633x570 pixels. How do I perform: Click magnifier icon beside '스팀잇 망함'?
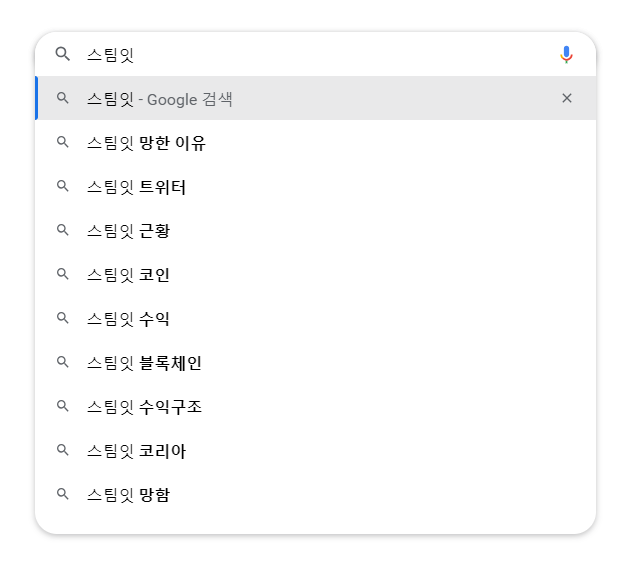(63, 494)
